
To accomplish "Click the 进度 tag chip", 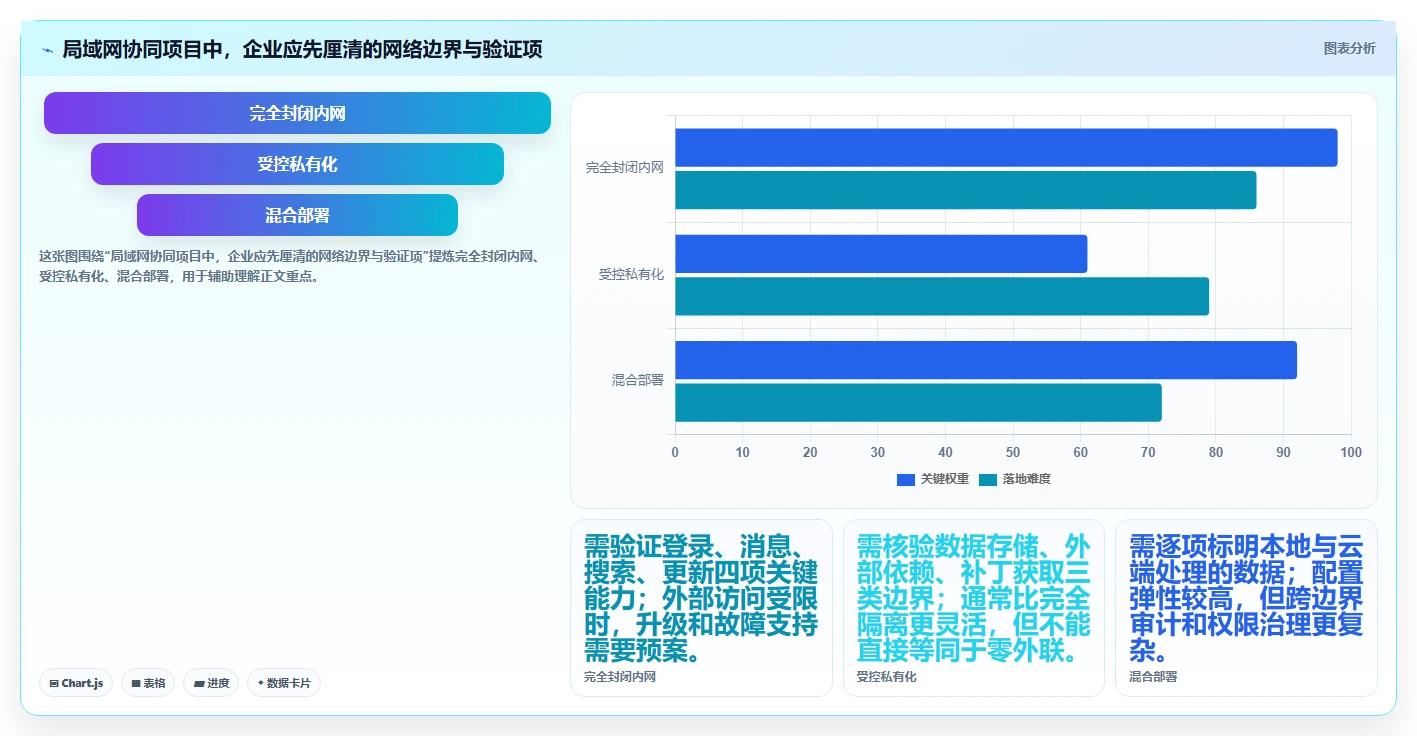I will tap(211, 683).
